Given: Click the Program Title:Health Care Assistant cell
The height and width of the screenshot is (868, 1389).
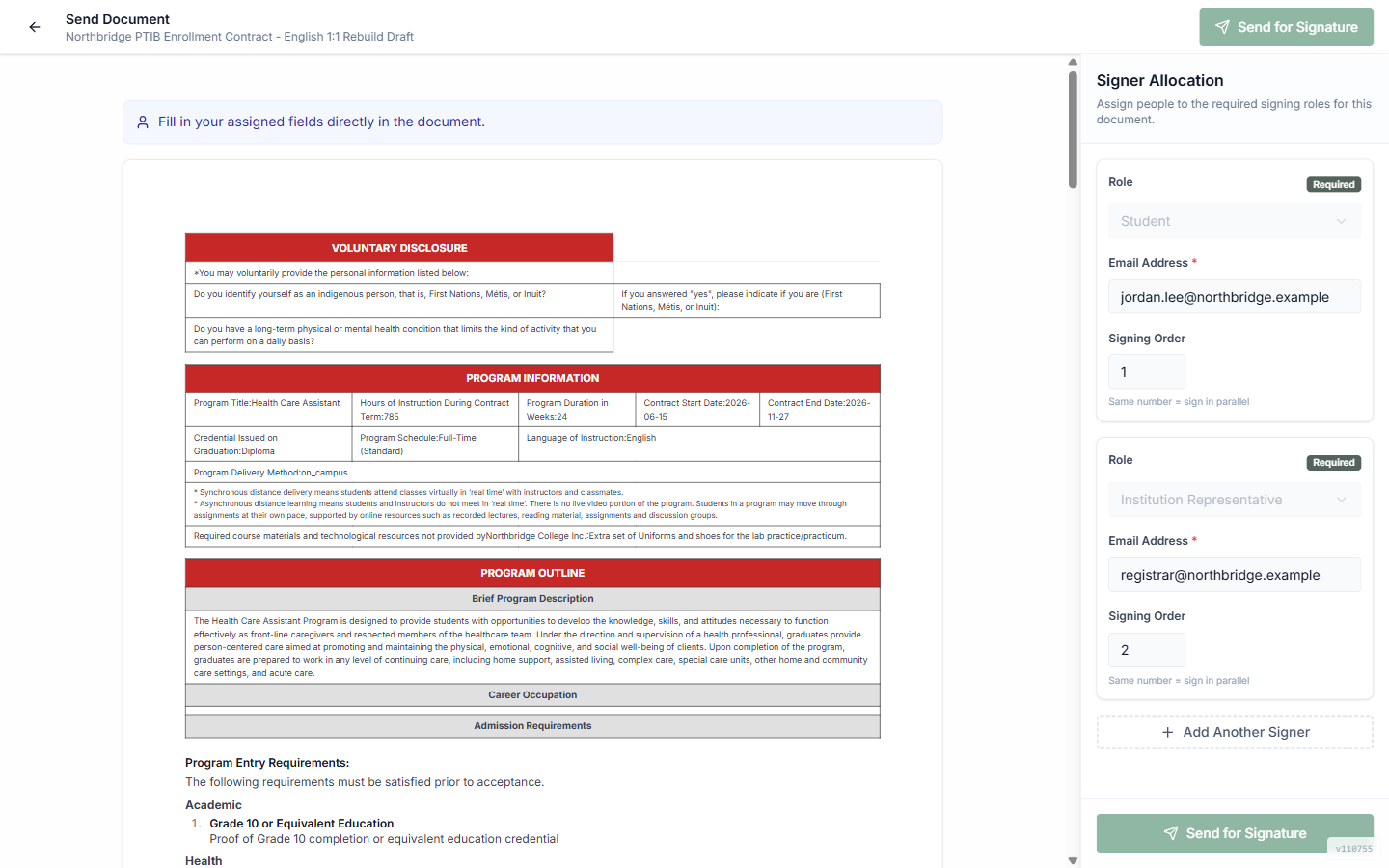Looking at the screenshot, I should [268, 410].
